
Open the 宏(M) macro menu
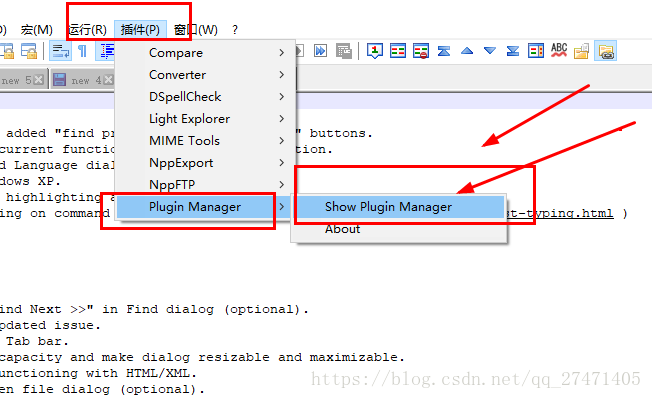point(37,30)
